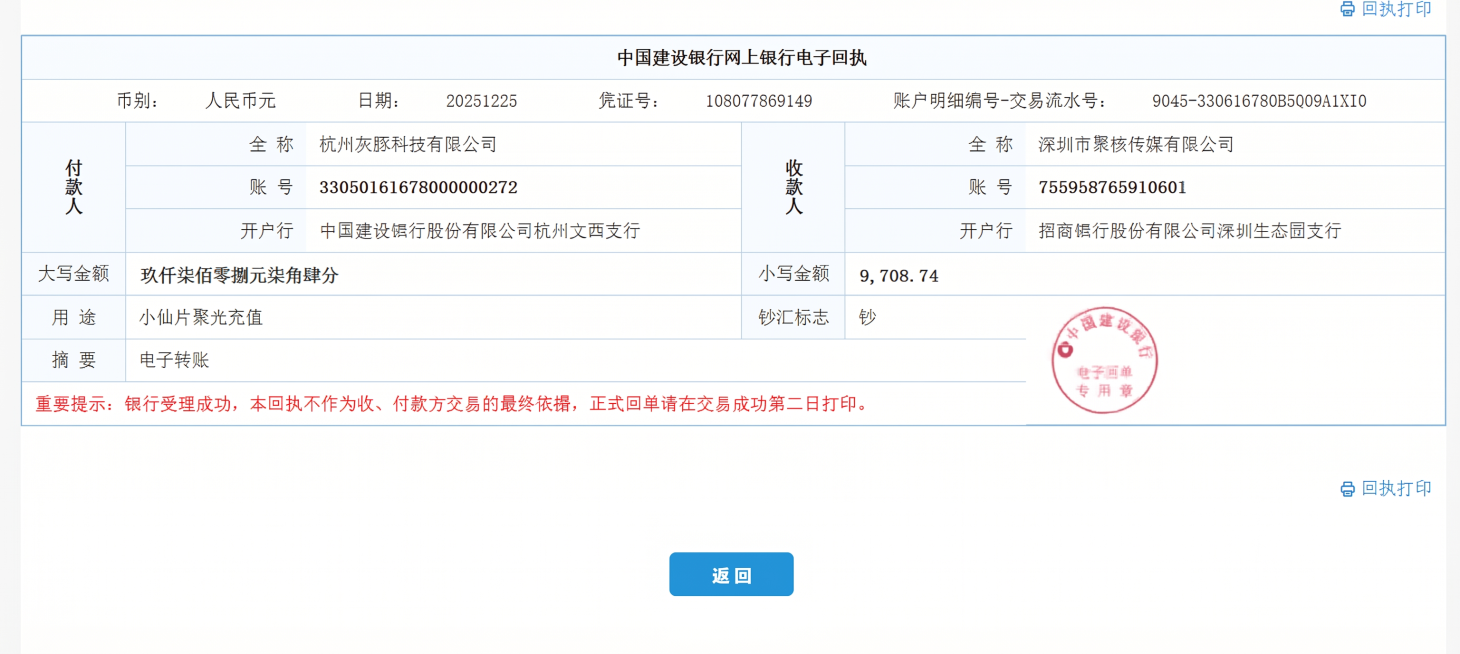Select the numeric amount 9,708.74
The width and height of the screenshot is (1460, 654).
point(899,276)
